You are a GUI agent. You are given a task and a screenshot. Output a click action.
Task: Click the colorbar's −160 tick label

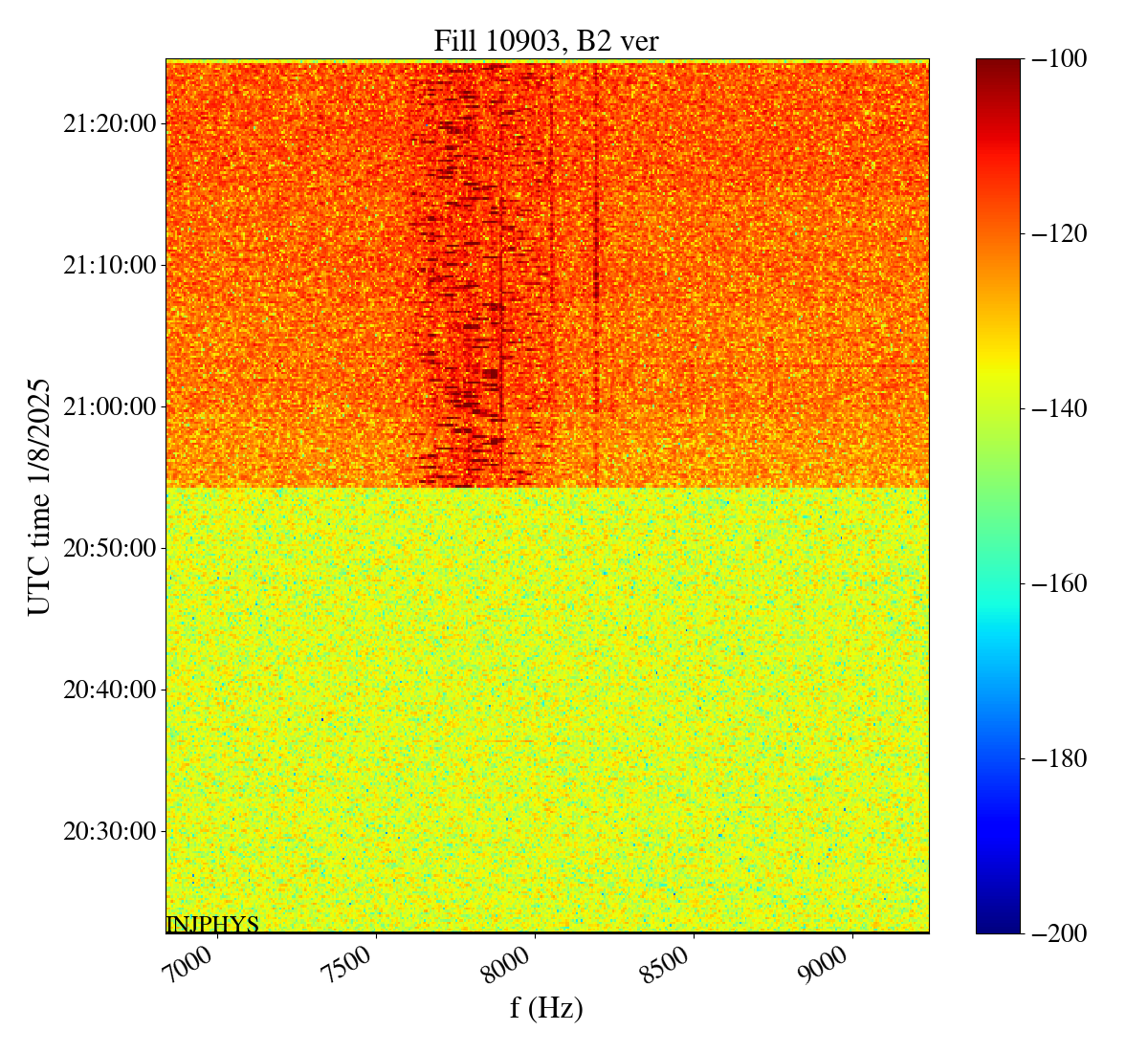point(1060,583)
